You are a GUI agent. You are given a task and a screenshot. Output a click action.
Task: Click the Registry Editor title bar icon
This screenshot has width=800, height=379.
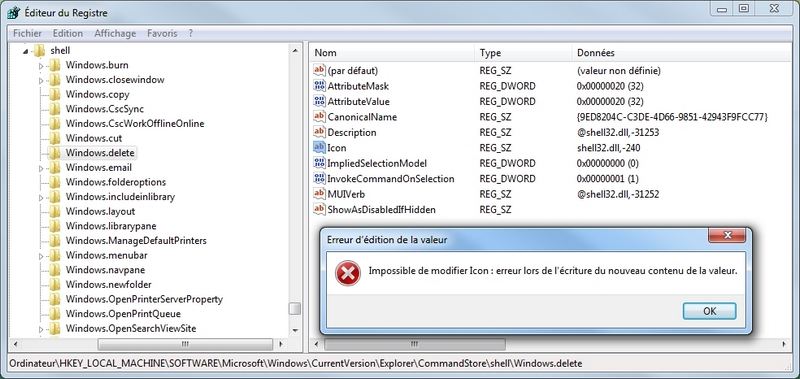[15, 12]
